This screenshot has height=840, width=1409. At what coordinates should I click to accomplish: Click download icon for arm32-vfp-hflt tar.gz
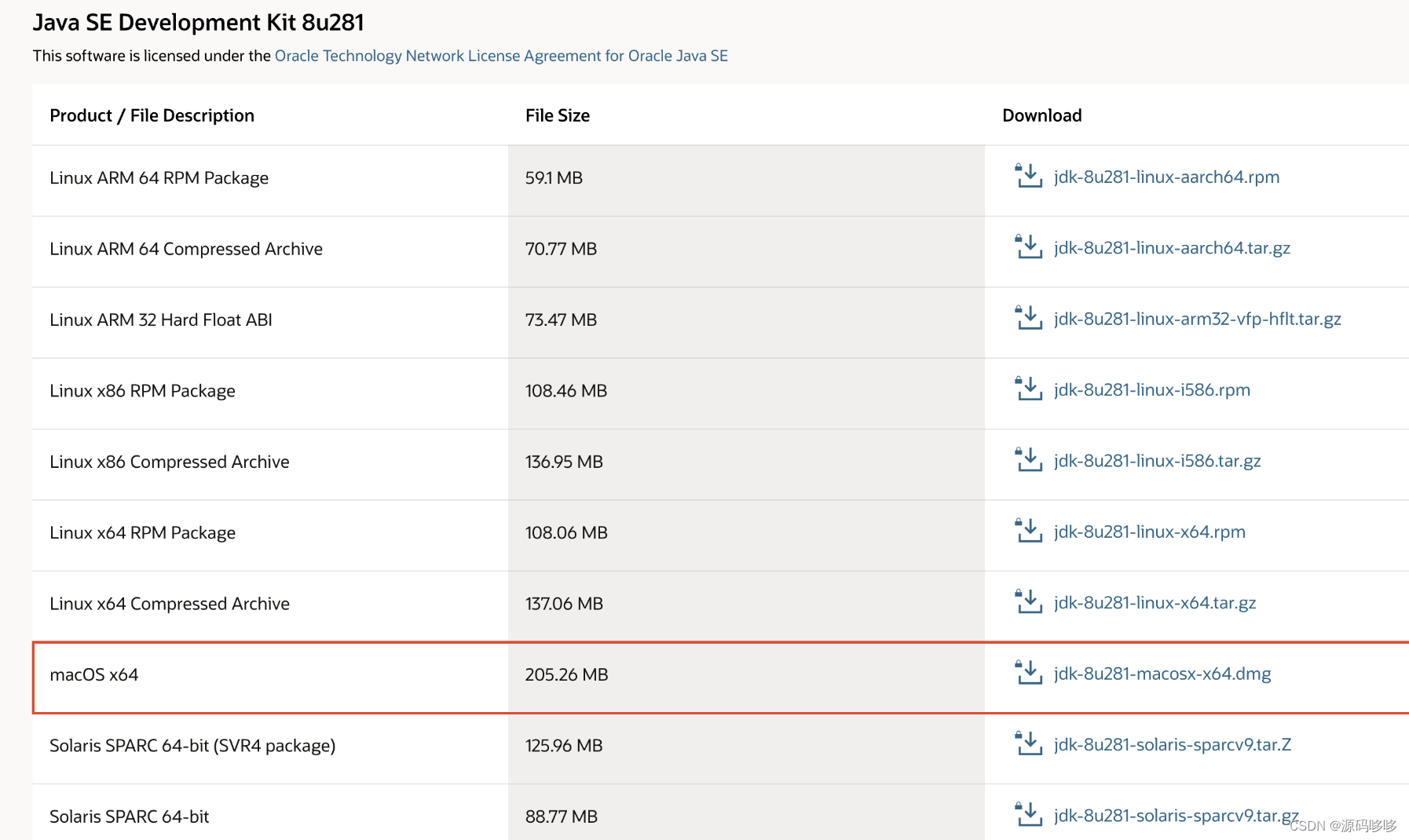[1028, 318]
